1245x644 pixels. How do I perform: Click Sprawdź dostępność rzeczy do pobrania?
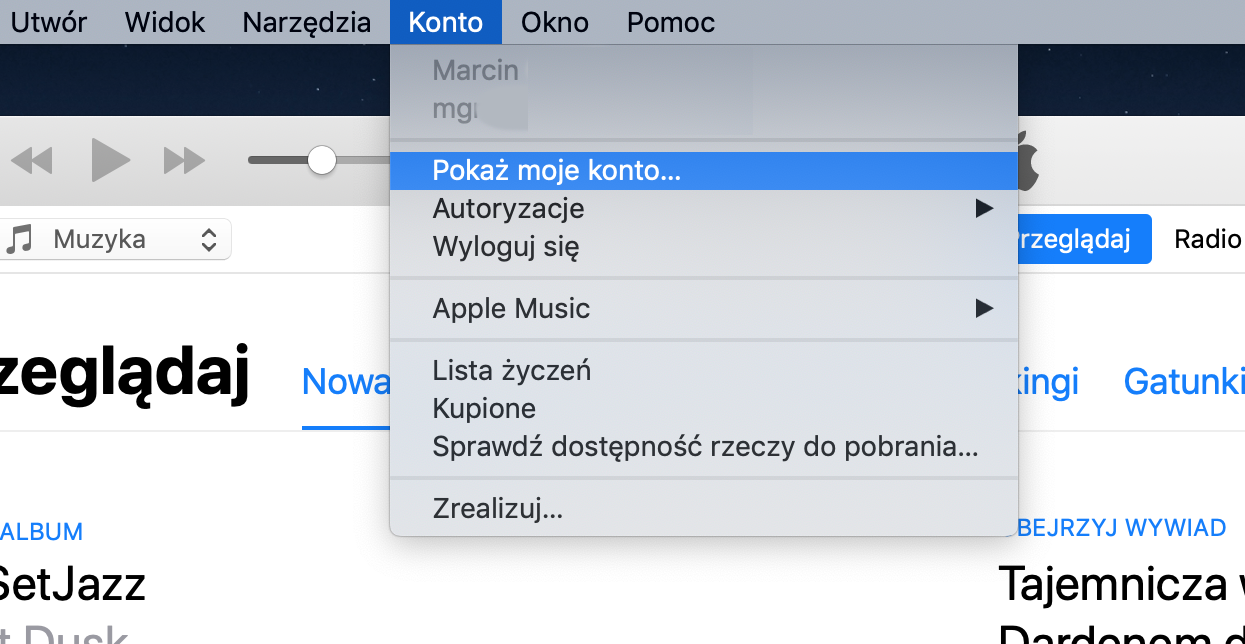pos(704,446)
